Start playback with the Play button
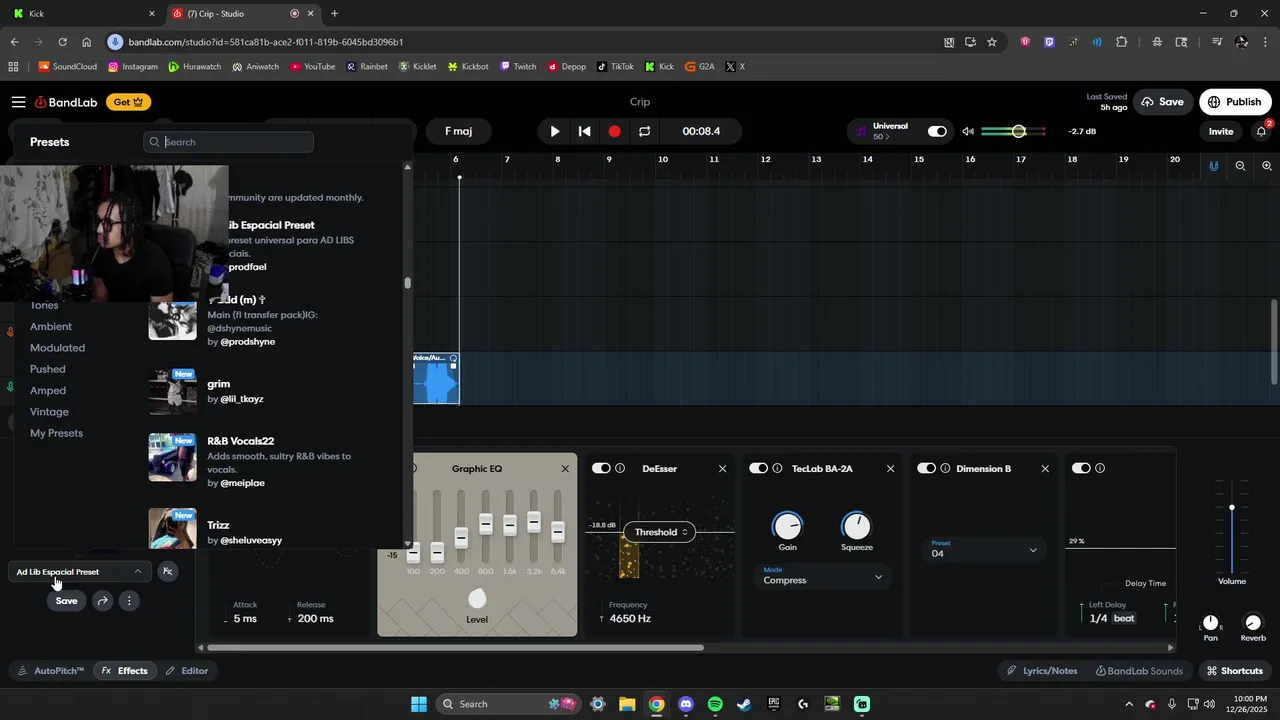The width and height of the screenshot is (1280, 720). pos(555,131)
